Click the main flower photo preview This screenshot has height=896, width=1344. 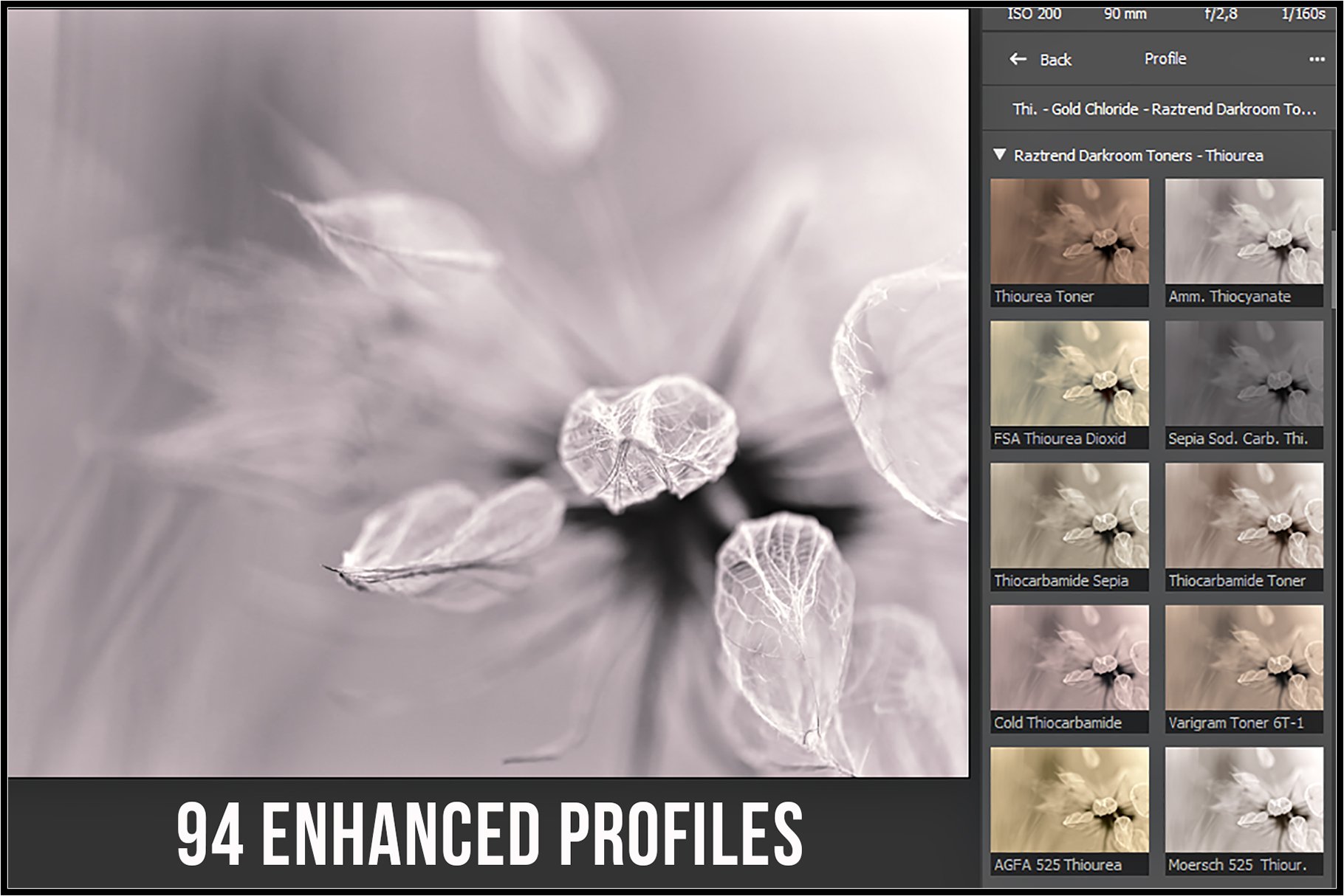pyautogui.click(x=488, y=393)
